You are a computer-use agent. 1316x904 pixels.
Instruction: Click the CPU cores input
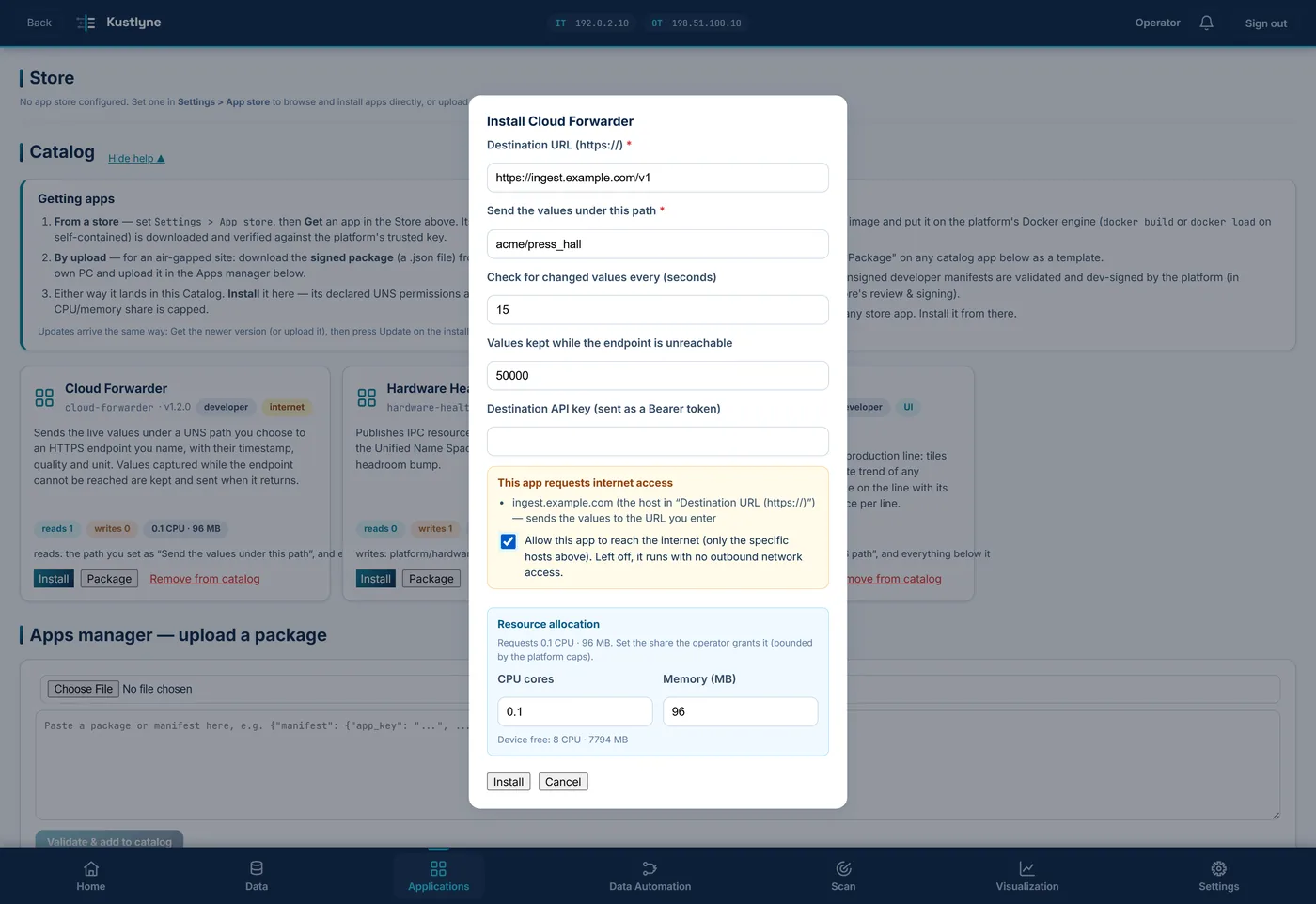click(x=575, y=711)
